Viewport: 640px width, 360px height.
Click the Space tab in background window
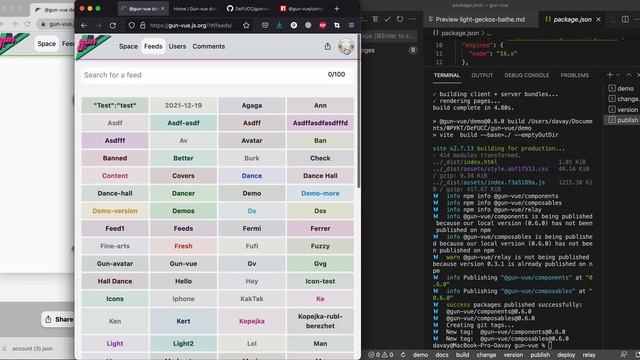pos(47,44)
